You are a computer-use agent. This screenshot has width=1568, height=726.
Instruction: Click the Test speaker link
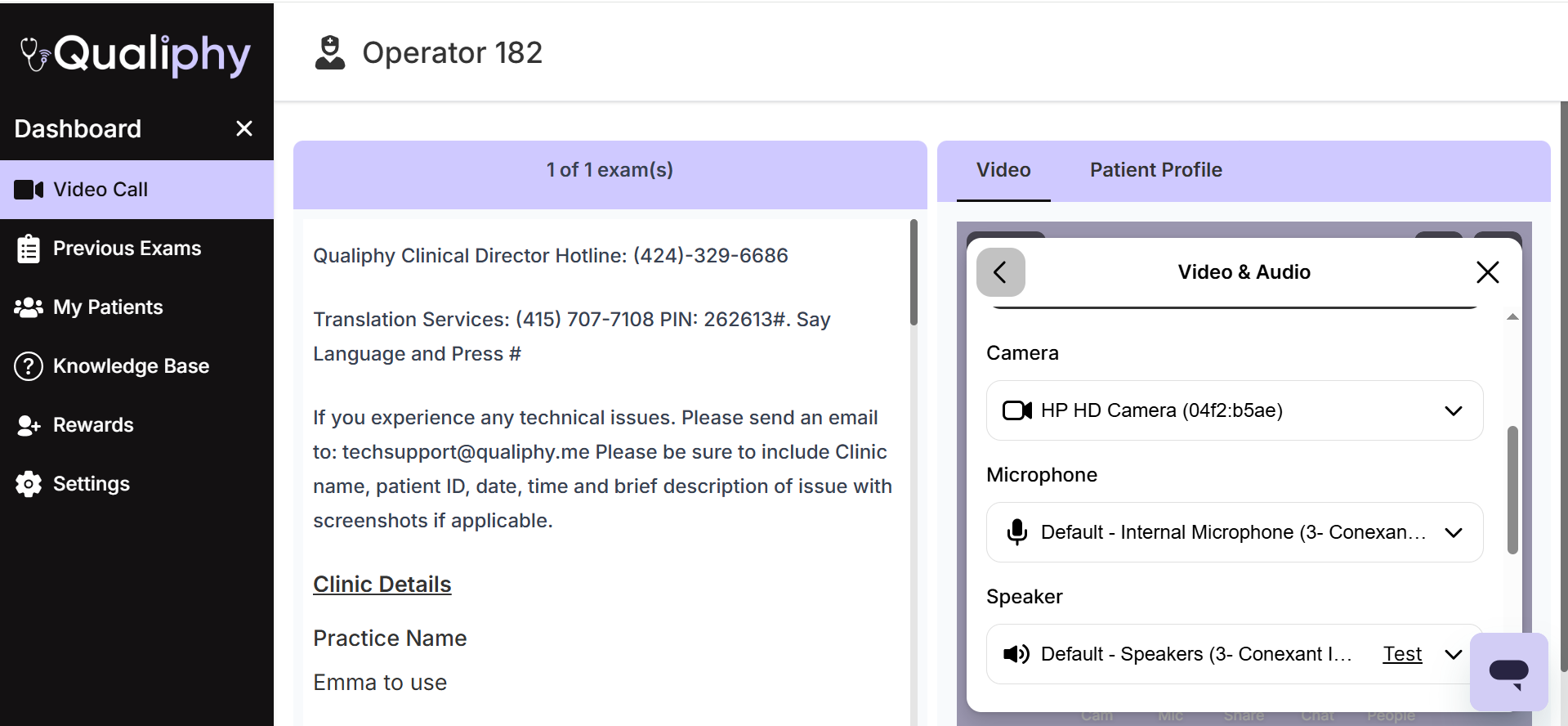1402,654
